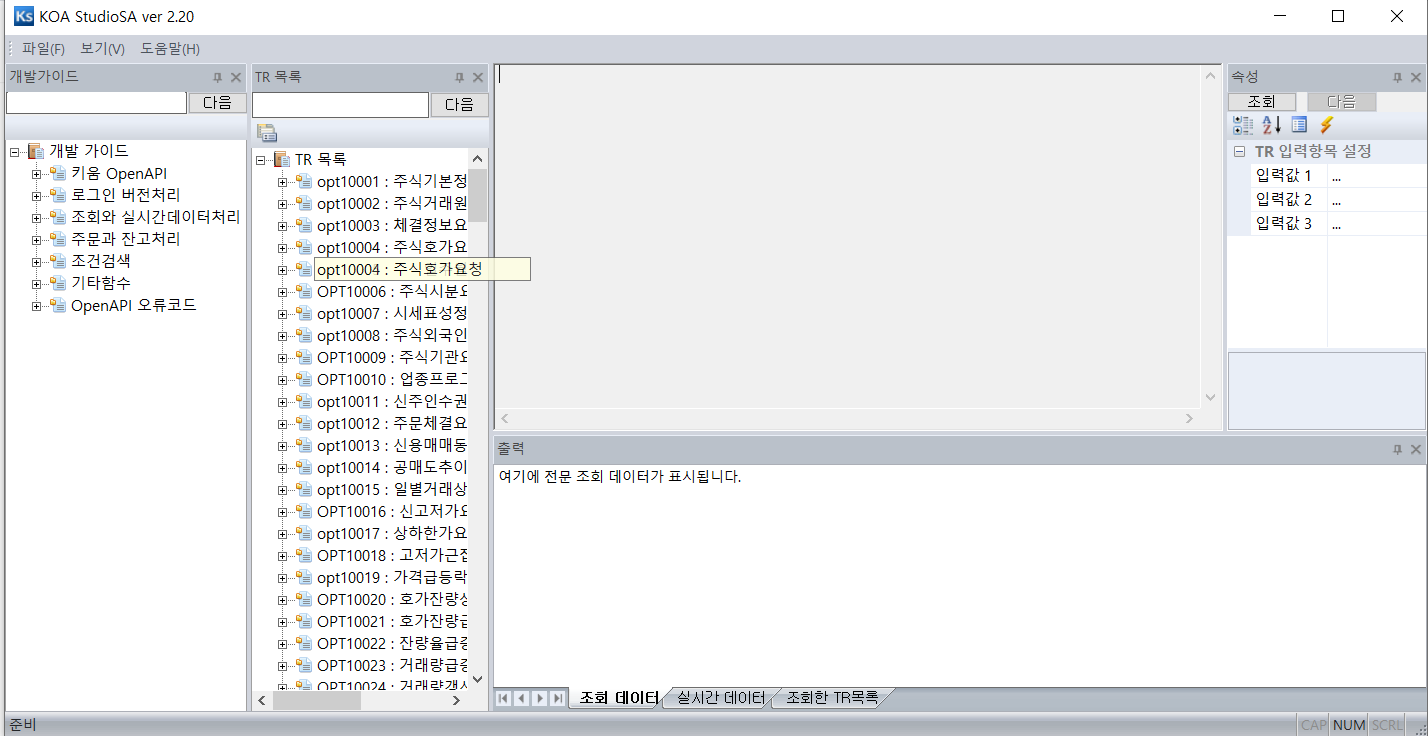Expand the 로그인 버전처리 node
Image resolution: width=1428 pixels, height=736 pixels.
37,196
